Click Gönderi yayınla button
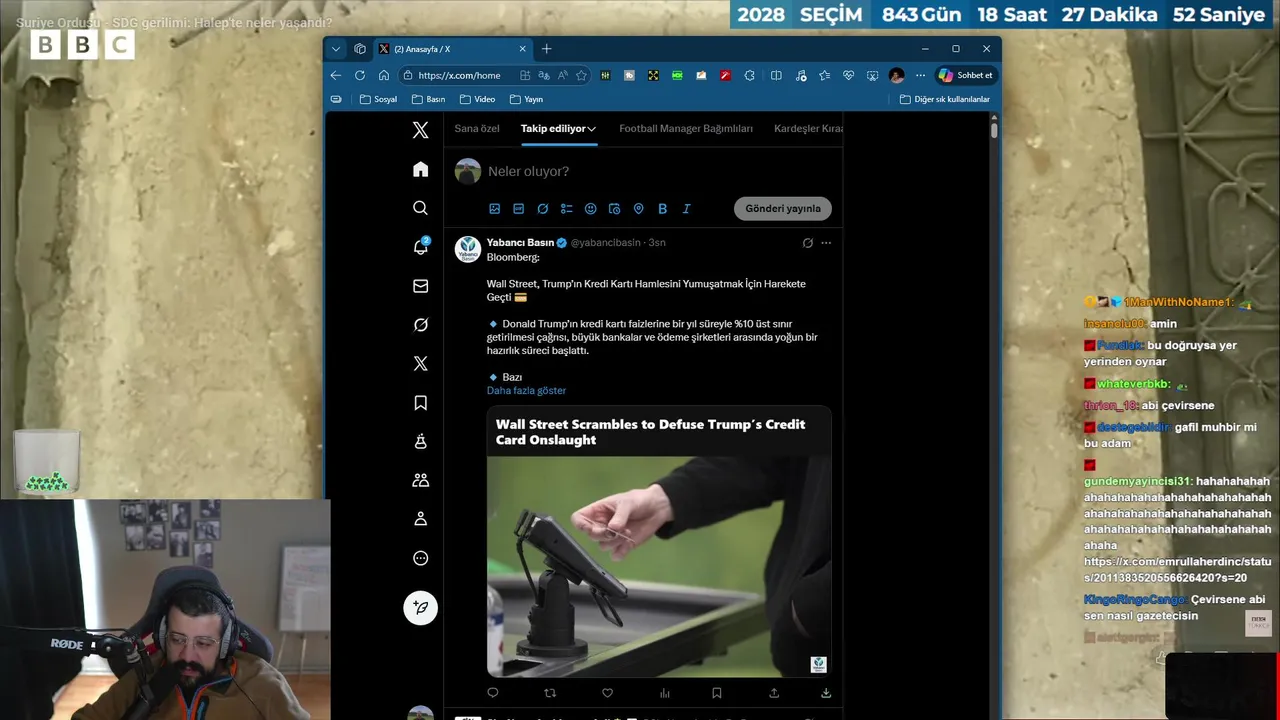The width and height of the screenshot is (1280, 720). 783,209
